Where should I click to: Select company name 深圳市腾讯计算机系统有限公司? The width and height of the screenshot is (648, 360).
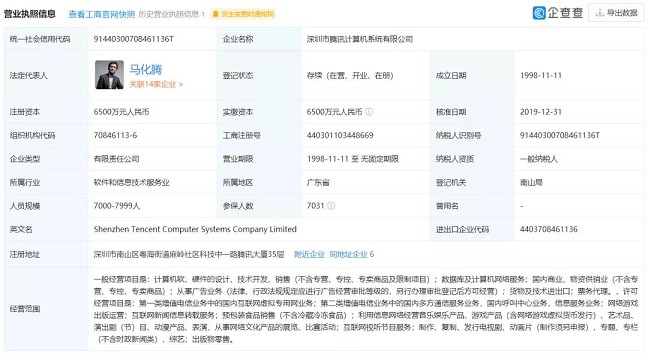point(360,39)
